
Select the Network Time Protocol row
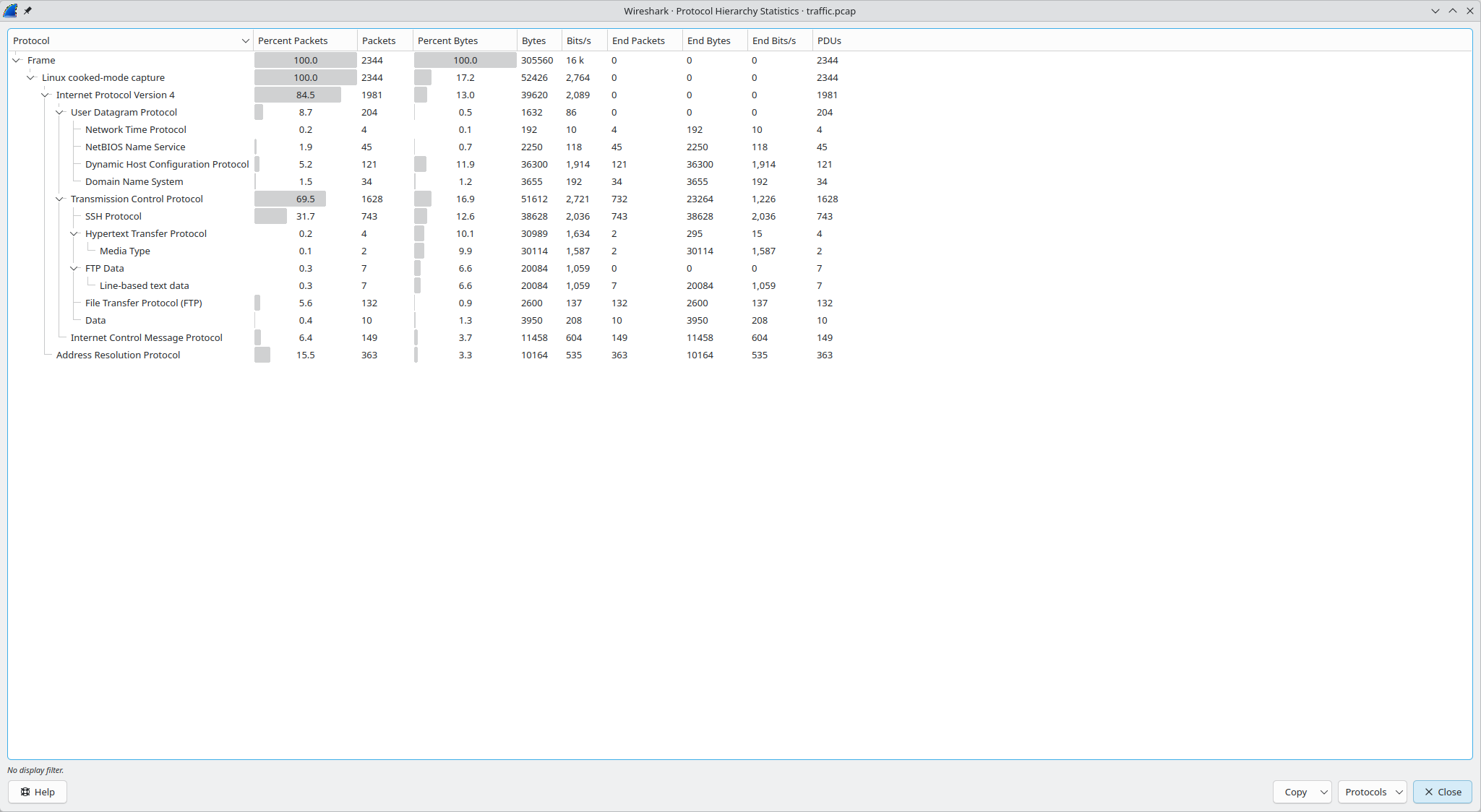pos(740,129)
